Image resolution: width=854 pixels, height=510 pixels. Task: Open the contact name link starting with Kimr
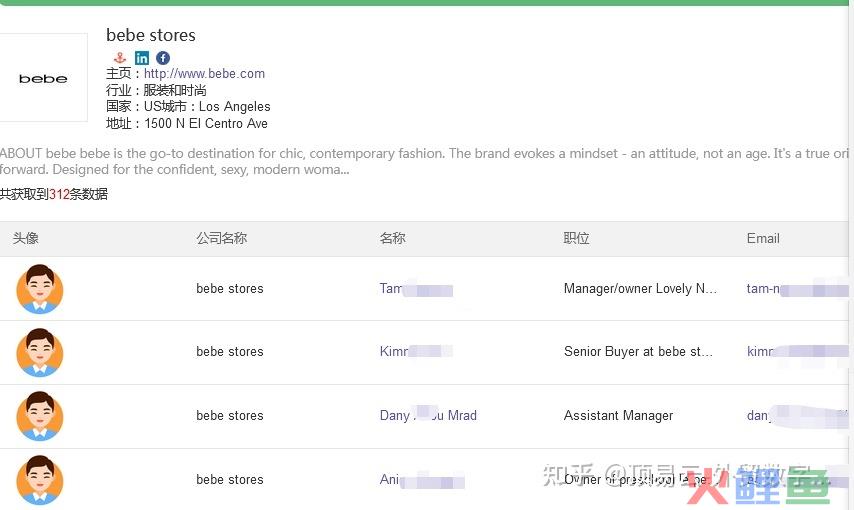pyautogui.click(x=416, y=352)
